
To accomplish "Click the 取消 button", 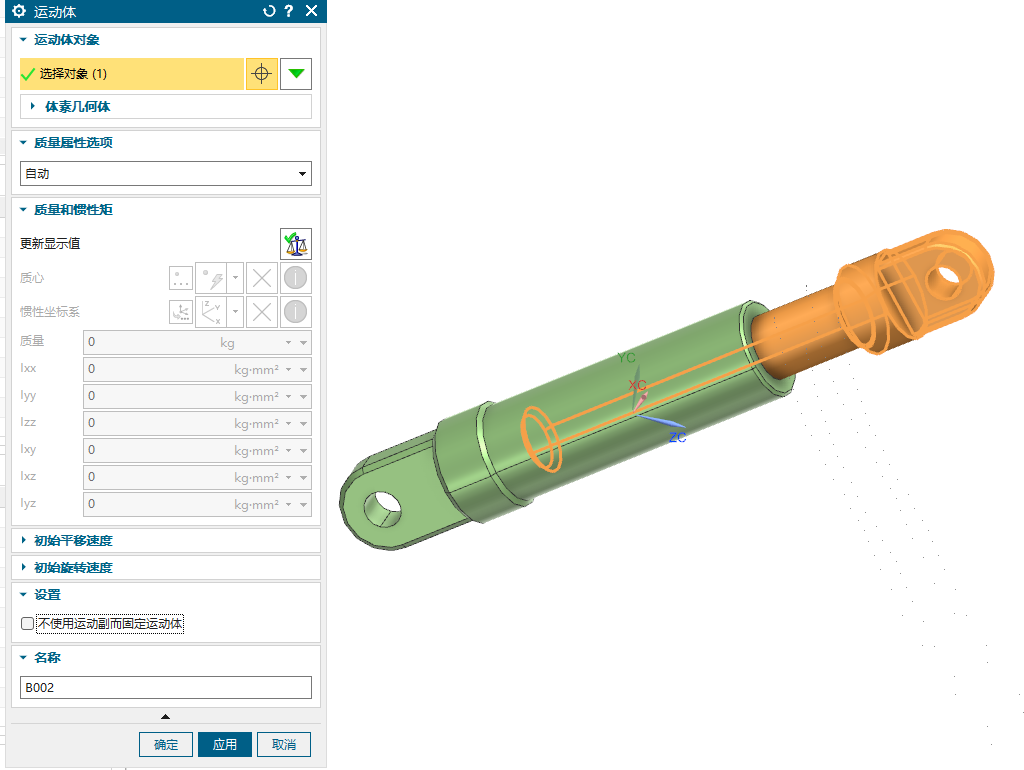I will pyautogui.click(x=284, y=745).
